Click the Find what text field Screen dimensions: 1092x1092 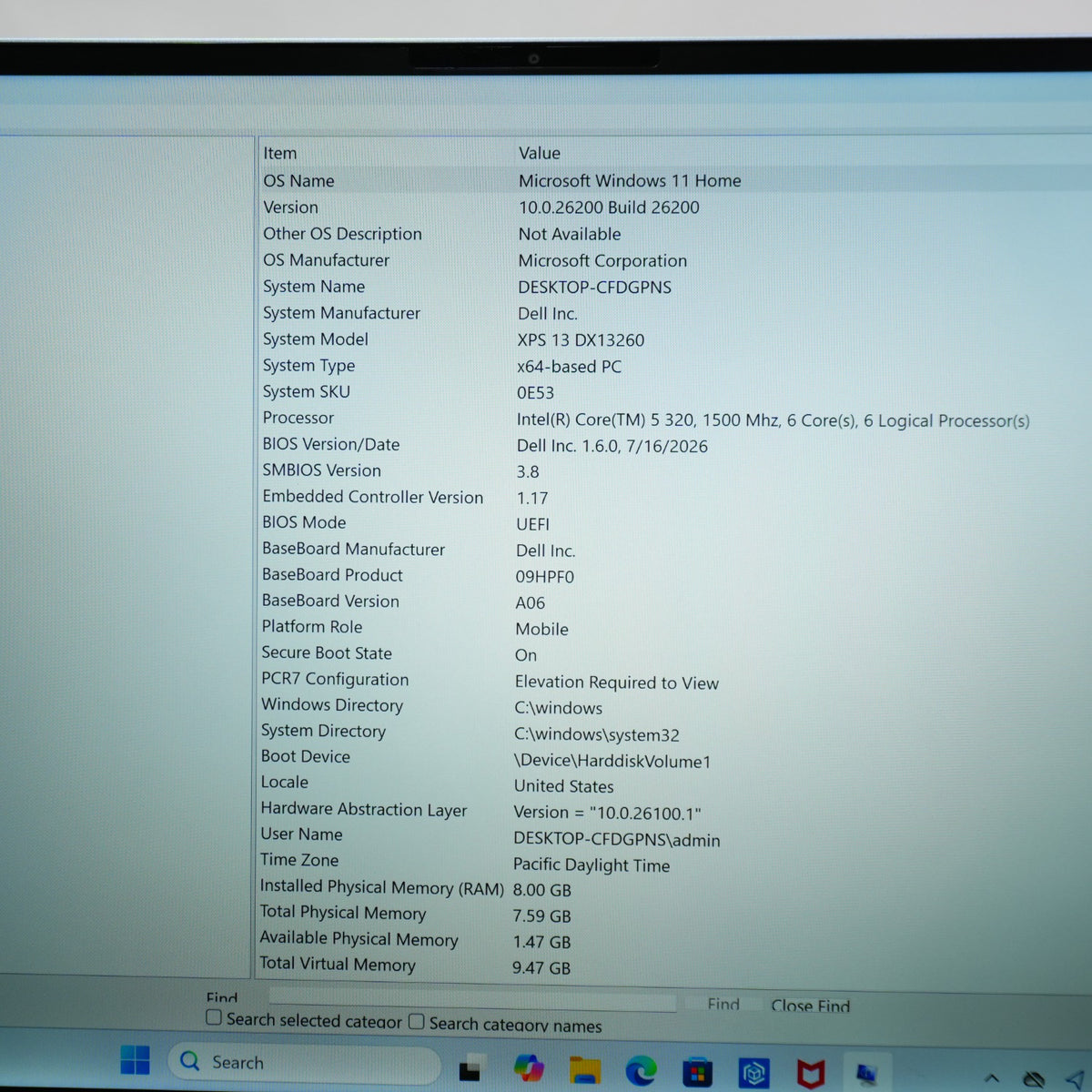tap(473, 999)
